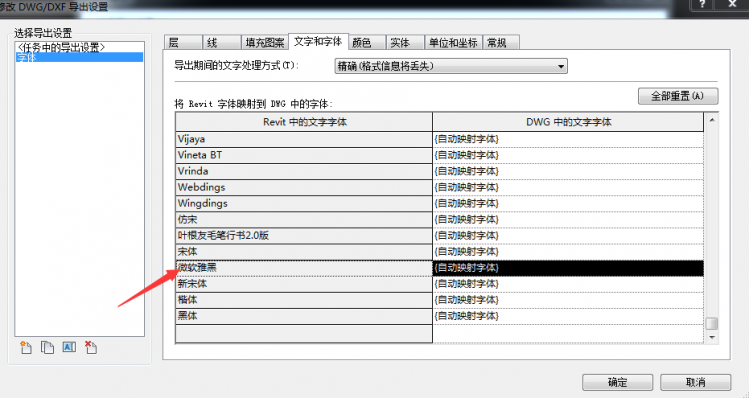Screen dimensions: 749x398
Task: Click the Vijaya font row
Action: [304, 139]
